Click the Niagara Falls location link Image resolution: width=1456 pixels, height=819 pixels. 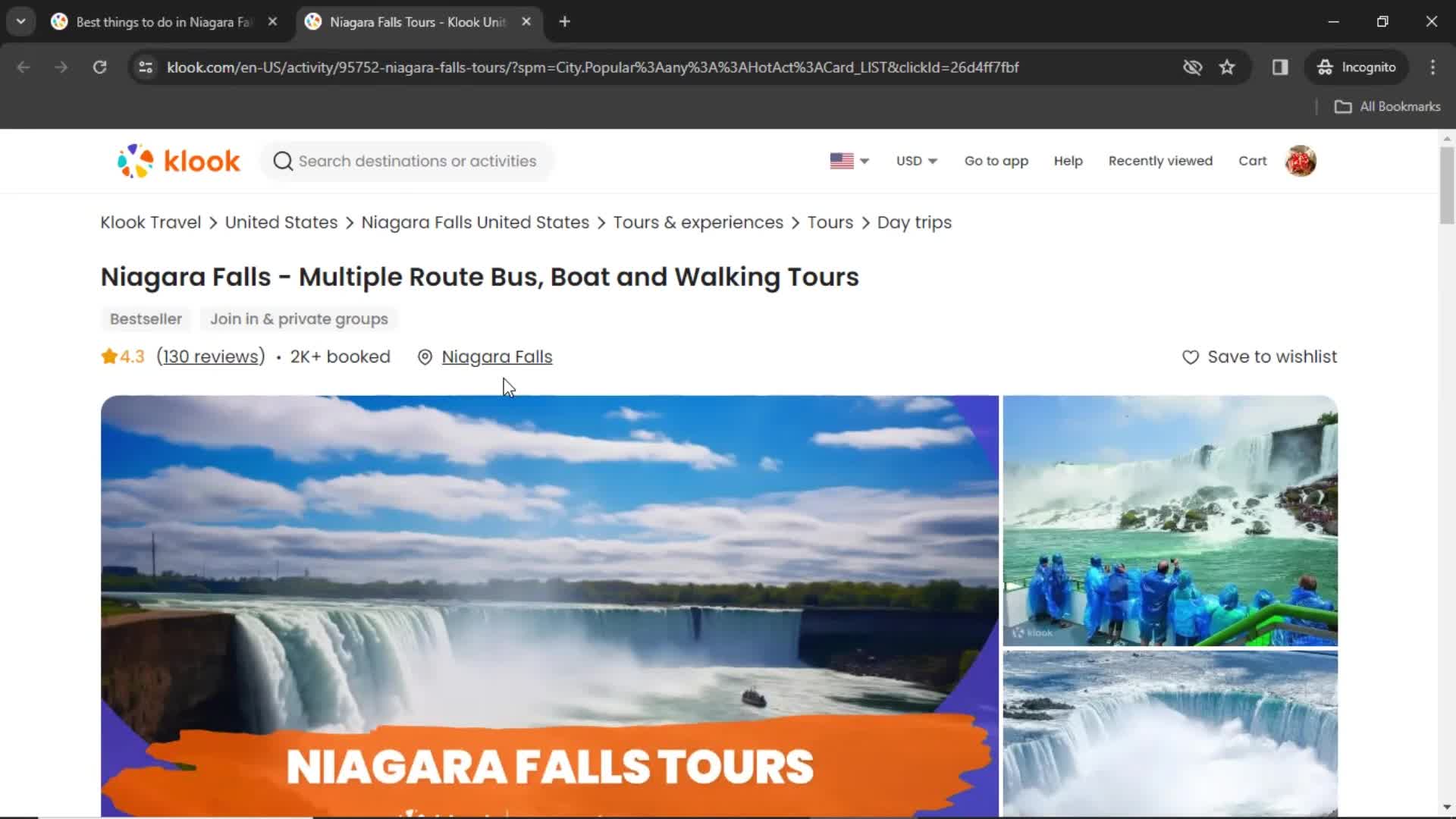pos(497,357)
